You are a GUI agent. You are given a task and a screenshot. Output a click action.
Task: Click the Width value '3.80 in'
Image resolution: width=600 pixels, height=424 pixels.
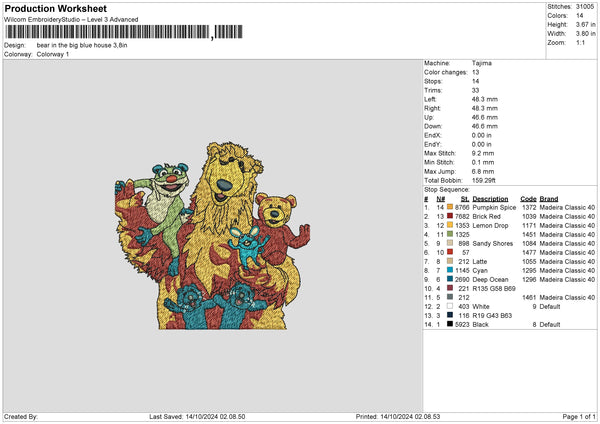tap(586, 34)
